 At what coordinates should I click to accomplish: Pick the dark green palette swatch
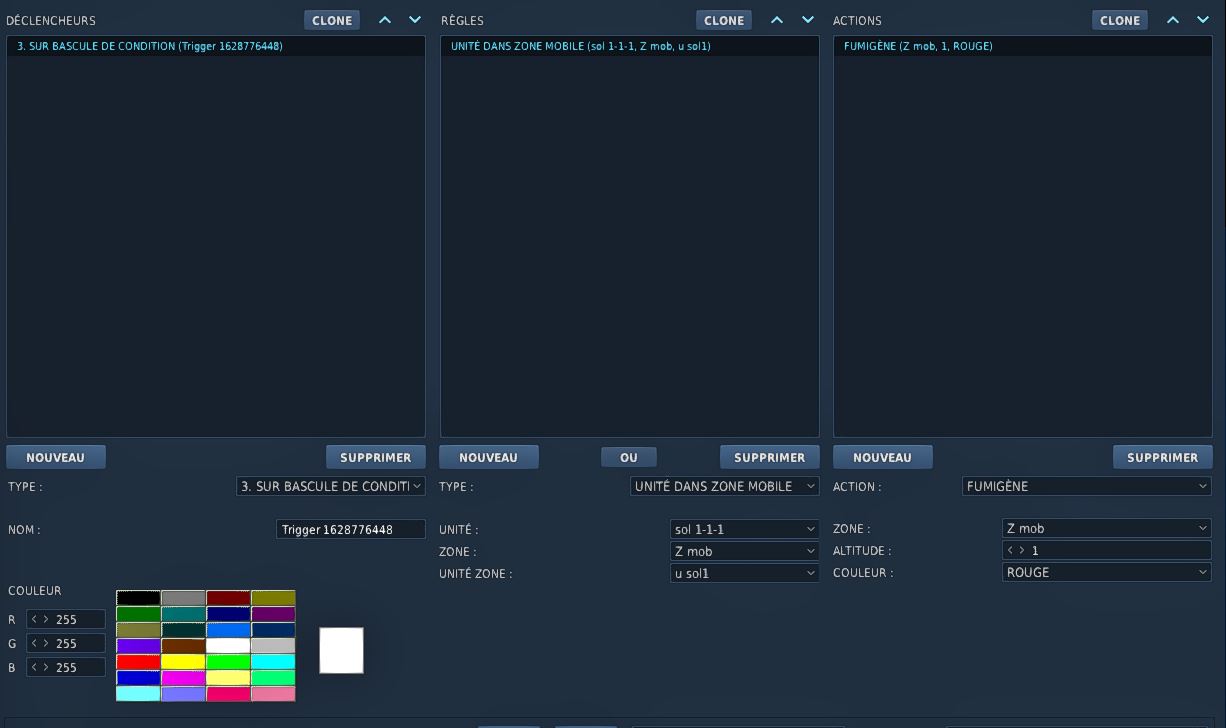click(x=139, y=614)
